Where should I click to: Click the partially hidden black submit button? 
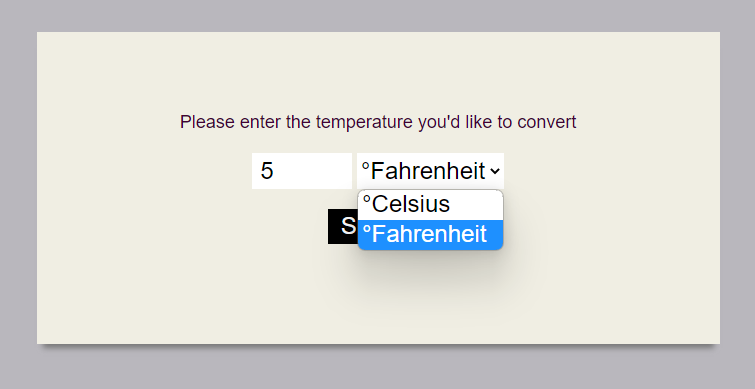(343, 226)
